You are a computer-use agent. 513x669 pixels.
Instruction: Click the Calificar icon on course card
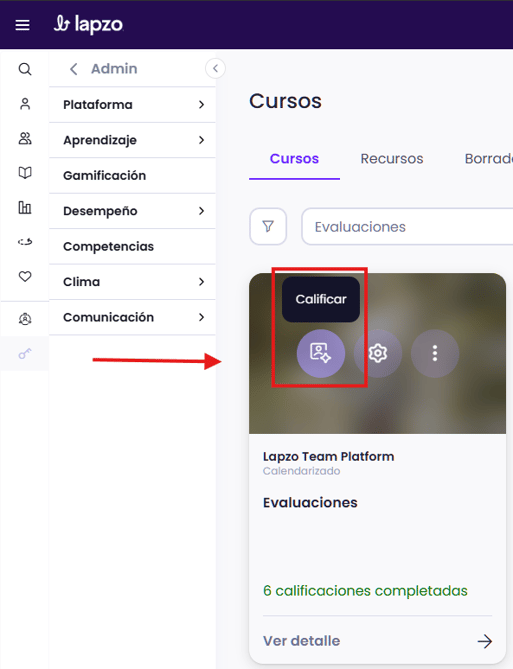pyautogui.click(x=321, y=353)
